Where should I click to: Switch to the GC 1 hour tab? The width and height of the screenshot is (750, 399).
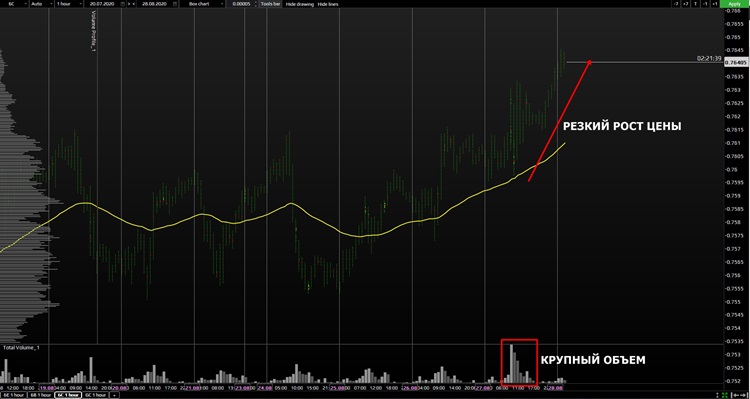pyautogui.click(x=96, y=395)
